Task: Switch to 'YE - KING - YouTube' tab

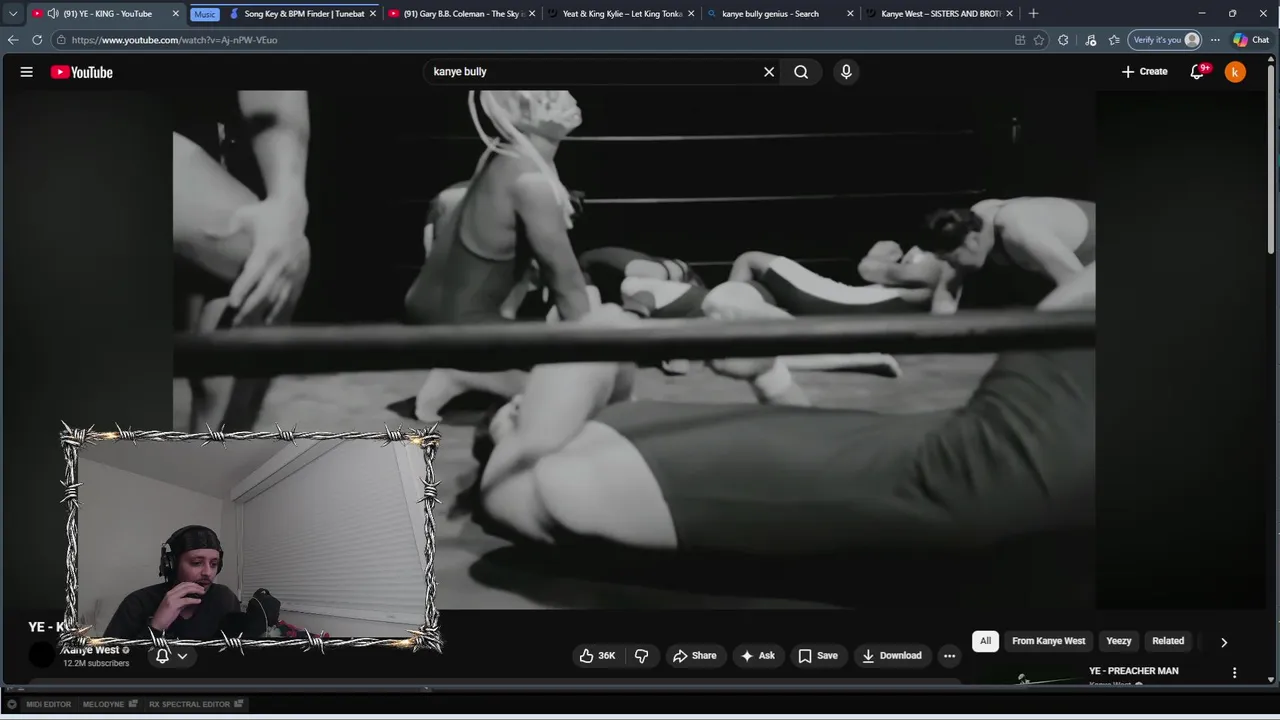Action: [x=107, y=14]
